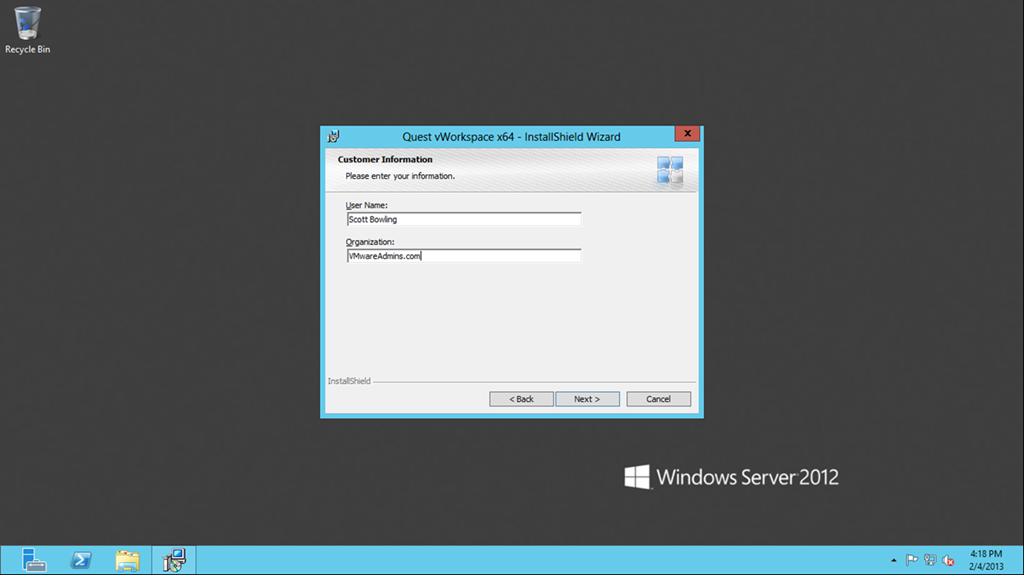Close the InstallShield Wizard window

click(x=687, y=133)
